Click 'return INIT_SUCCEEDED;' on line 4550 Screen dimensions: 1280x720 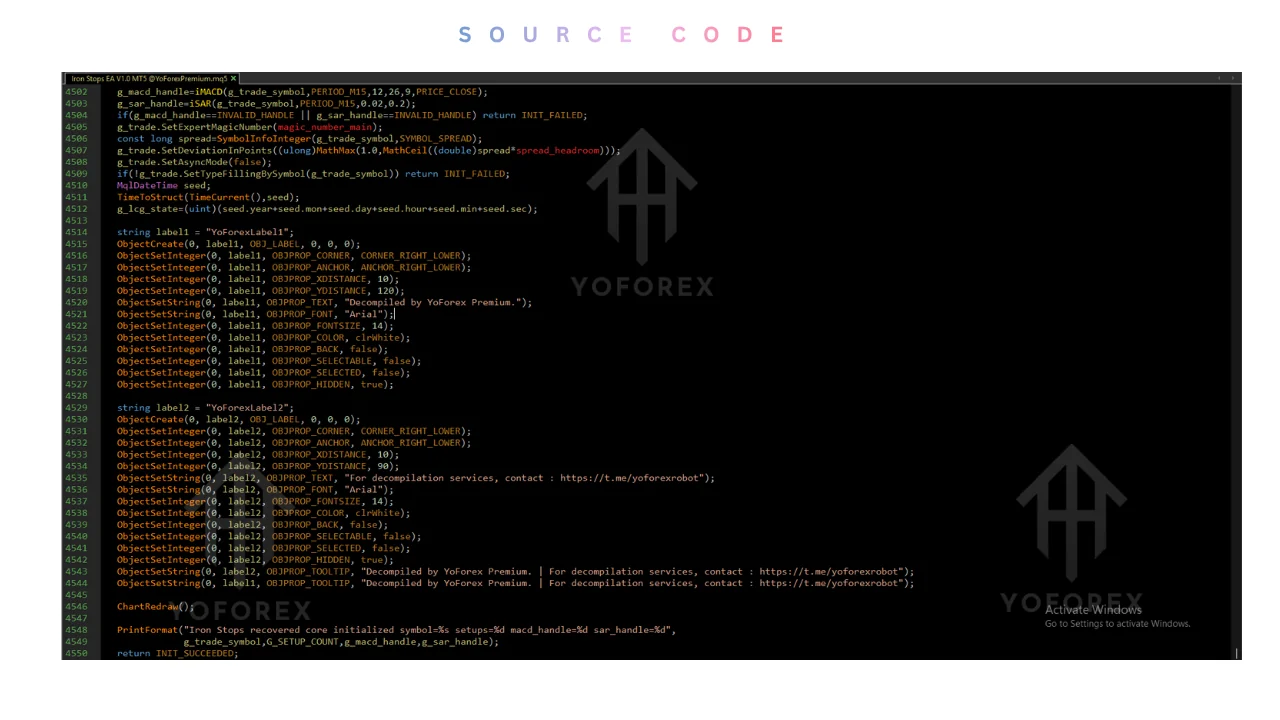tap(177, 654)
